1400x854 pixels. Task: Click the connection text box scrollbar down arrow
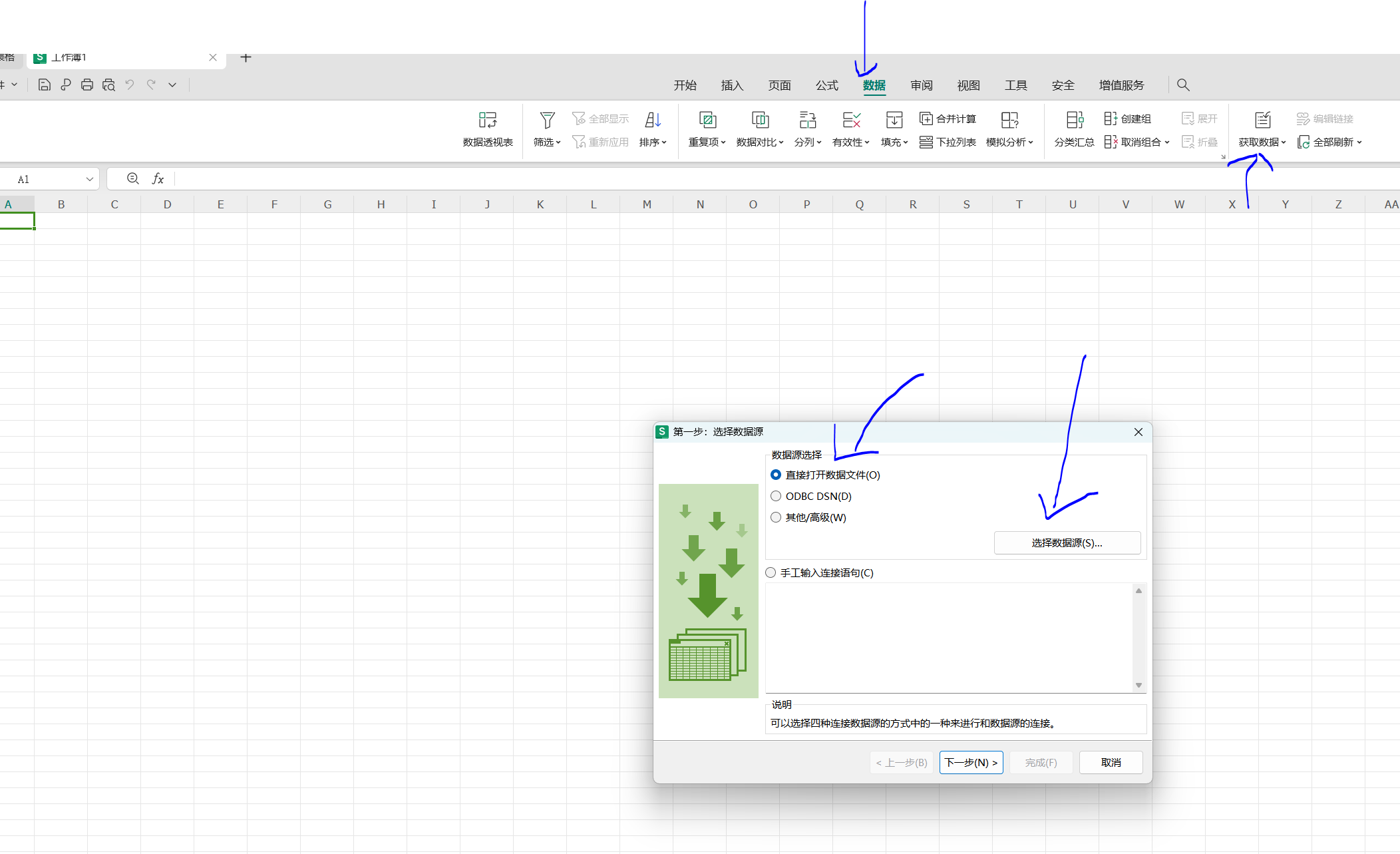tap(1138, 685)
